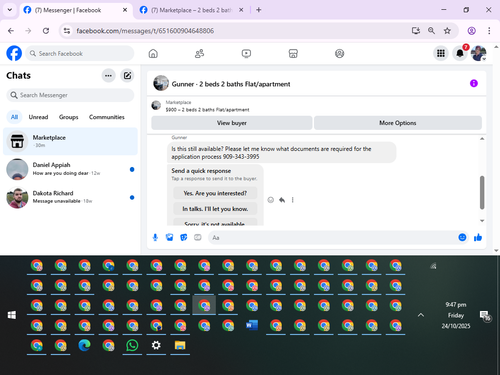
Task: Open Settings gear from taskbar
Action: tap(156, 345)
